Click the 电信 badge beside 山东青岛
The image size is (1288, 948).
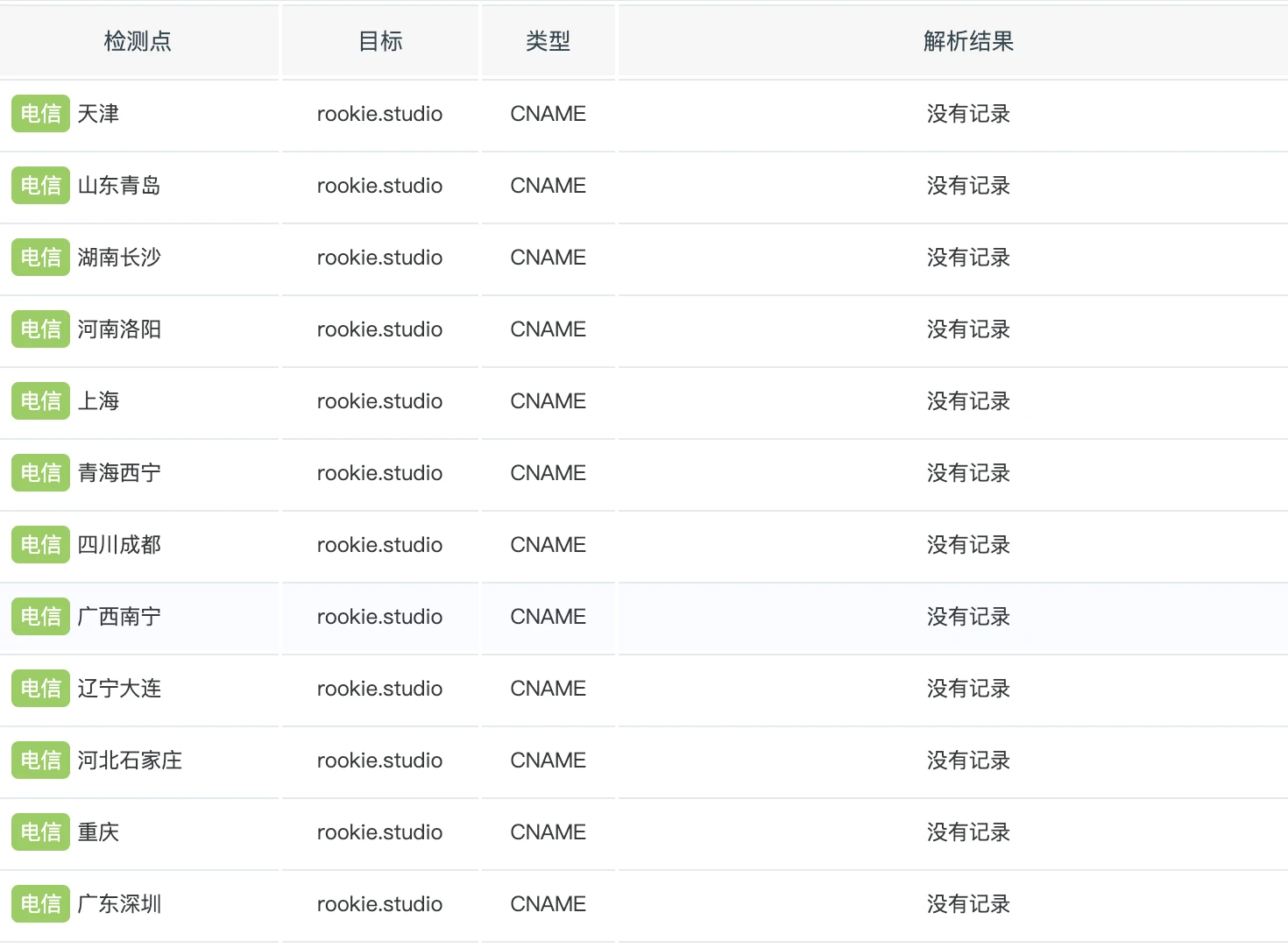tap(40, 186)
